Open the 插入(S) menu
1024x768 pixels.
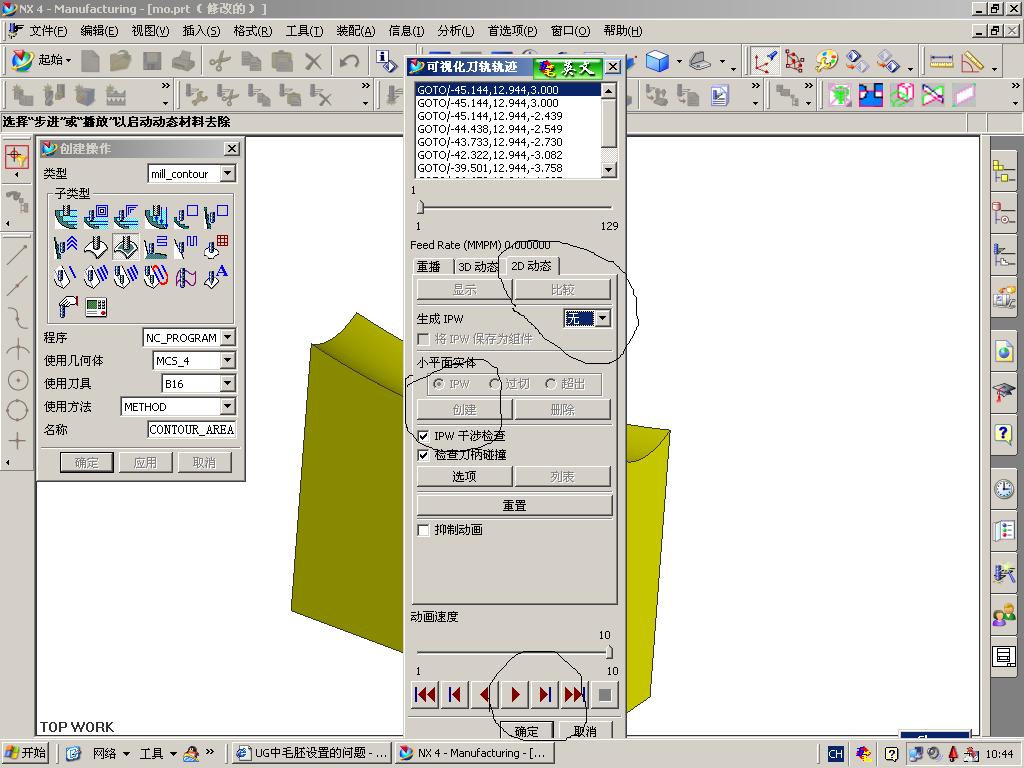tap(201, 31)
